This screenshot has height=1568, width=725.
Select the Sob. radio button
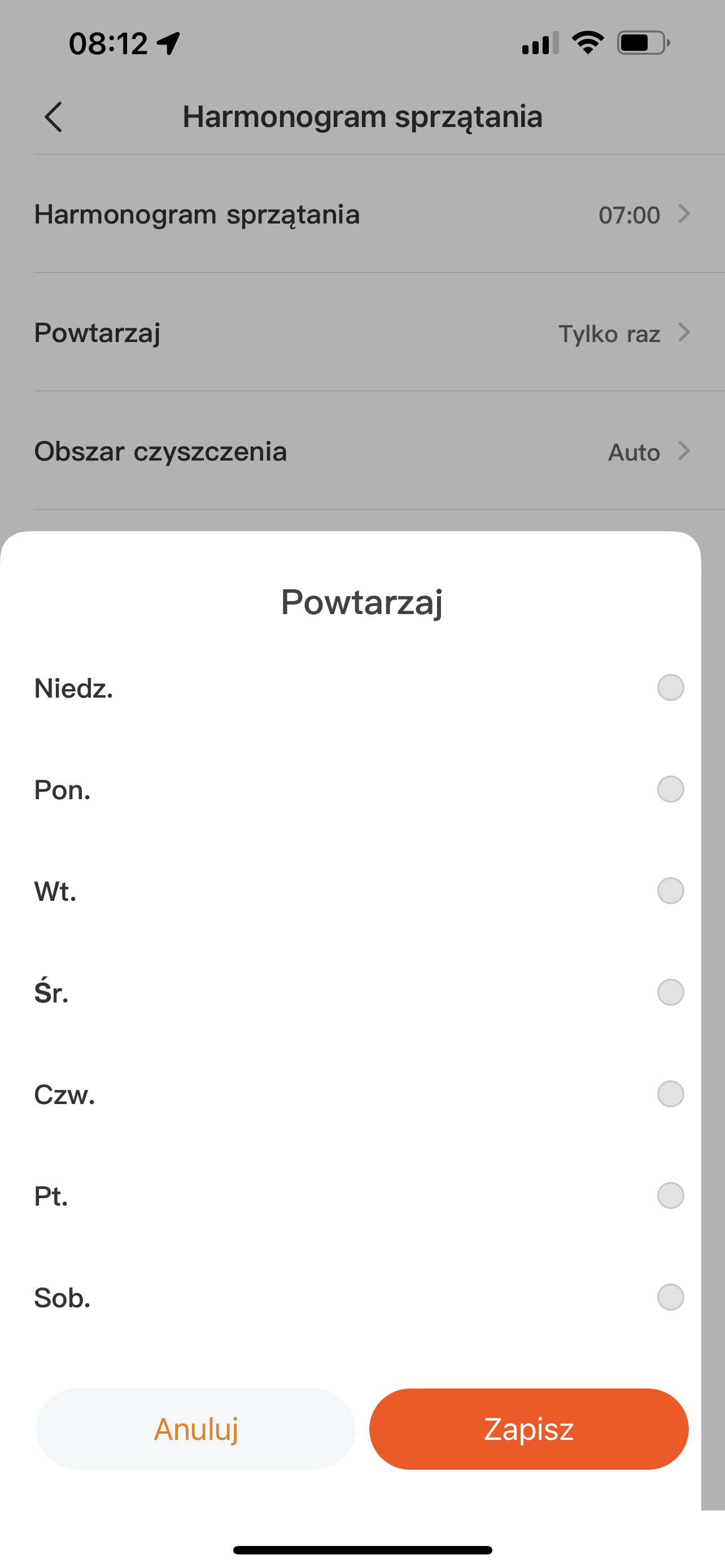pos(670,1297)
